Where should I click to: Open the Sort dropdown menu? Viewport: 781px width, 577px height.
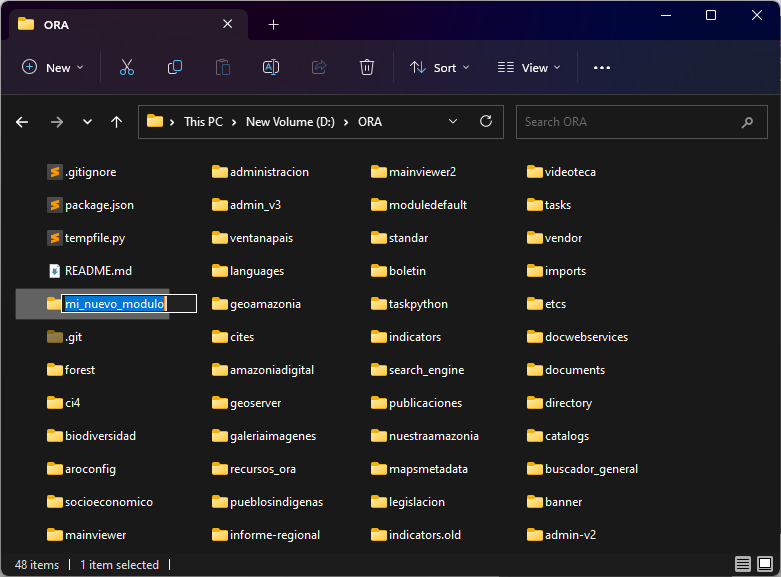click(439, 67)
